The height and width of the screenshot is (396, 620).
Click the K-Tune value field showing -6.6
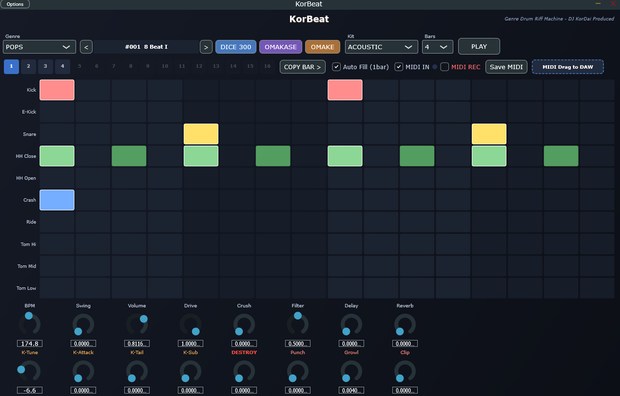click(30, 390)
